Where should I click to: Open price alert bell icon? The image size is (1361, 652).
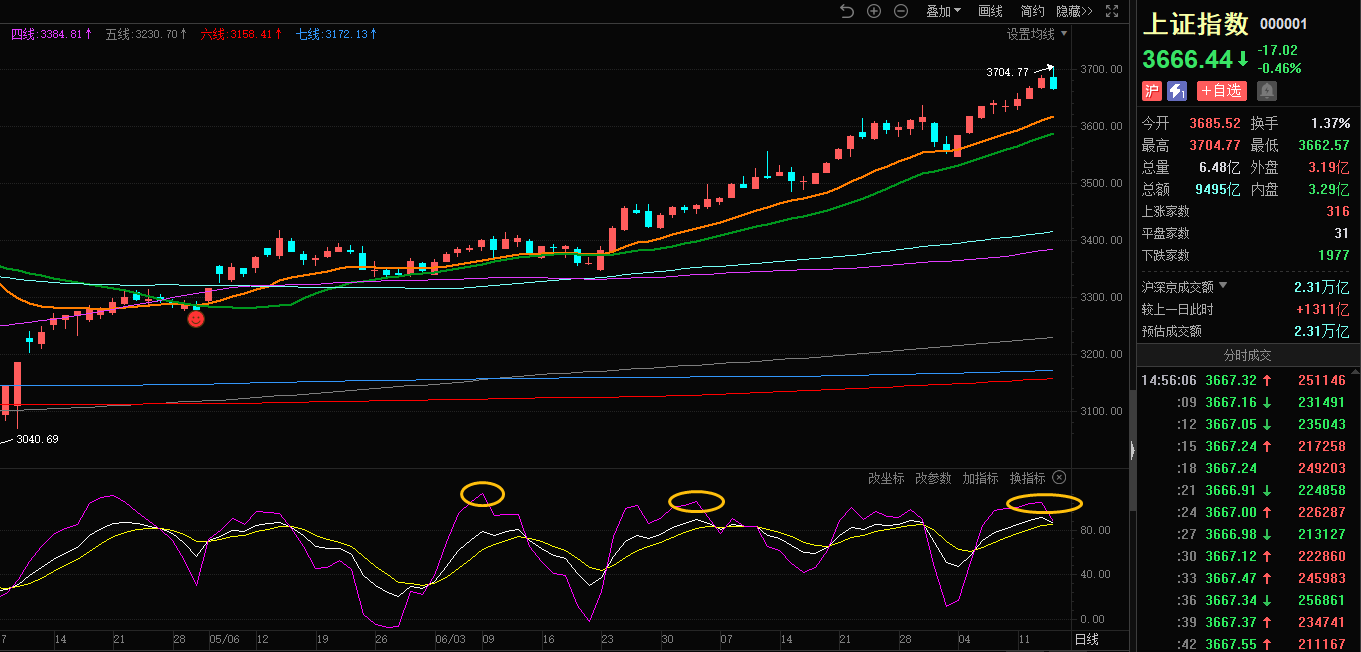pos(1267,91)
